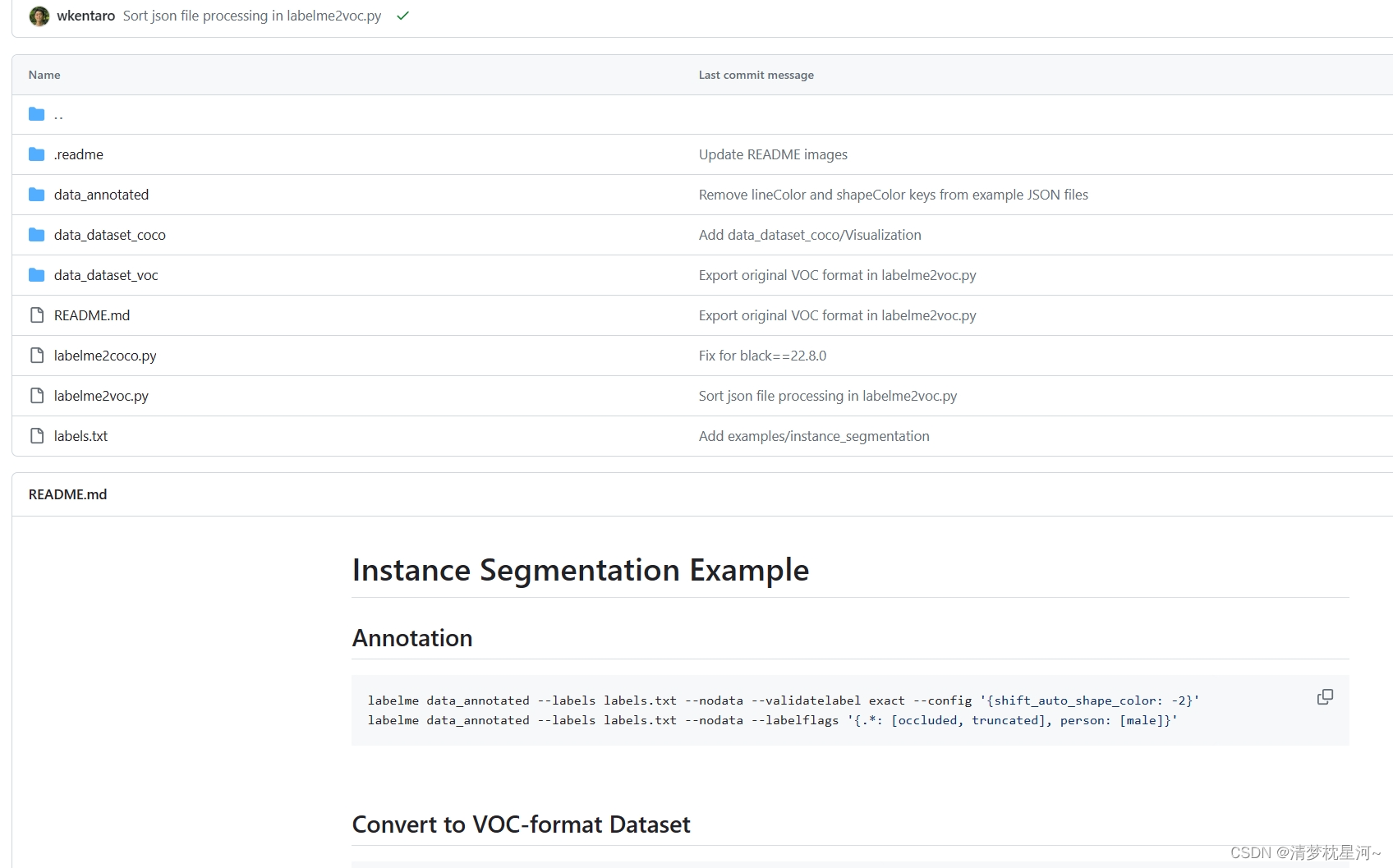This screenshot has width=1393, height=868.
Task: Click the .readme folder icon
Action: [36, 154]
